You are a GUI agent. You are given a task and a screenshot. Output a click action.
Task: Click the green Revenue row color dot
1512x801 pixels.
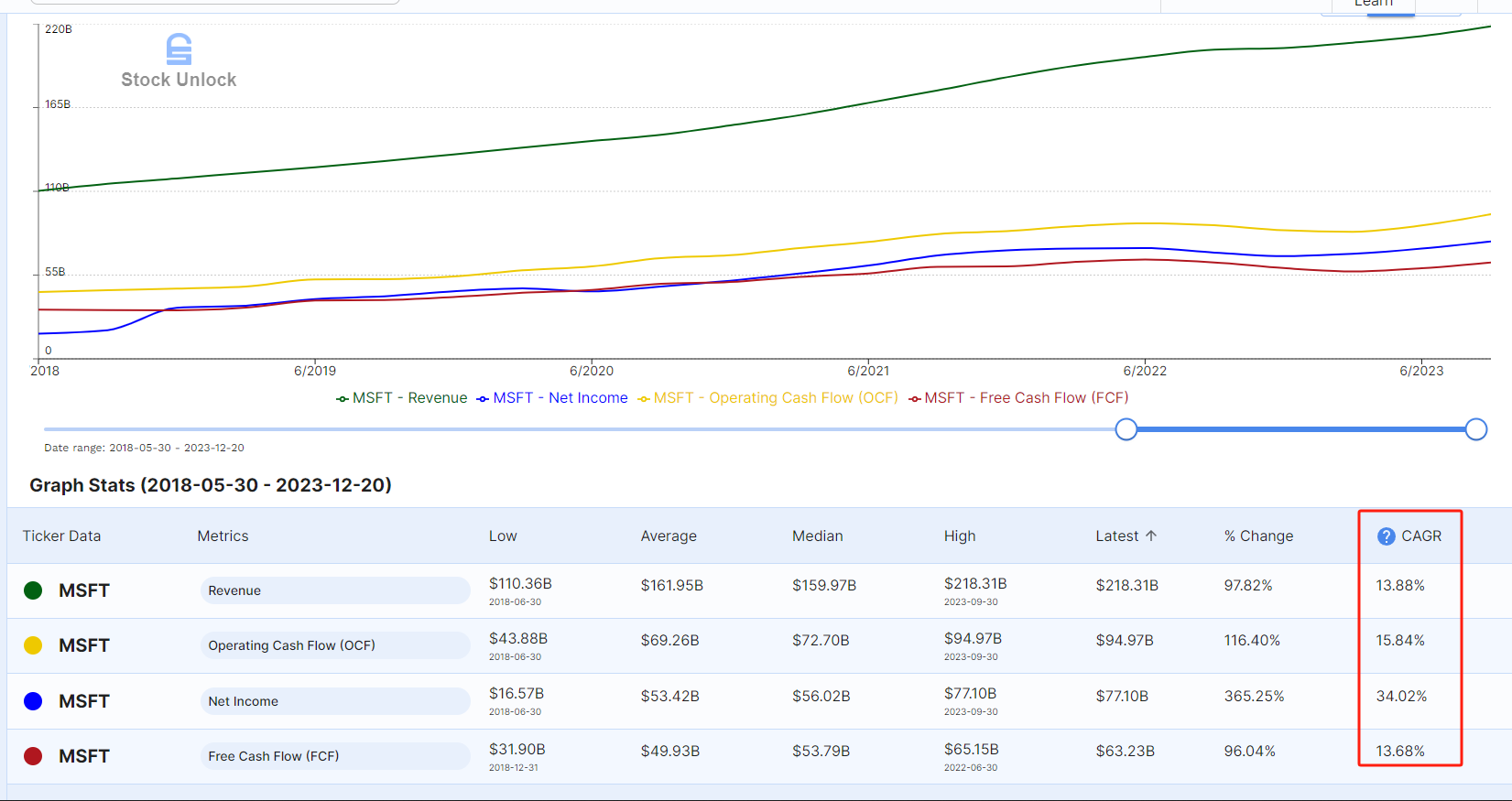(33, 590)
